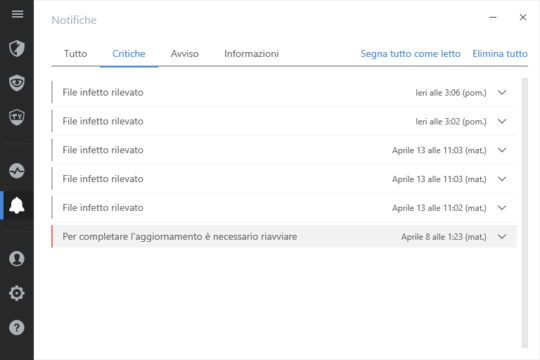540x360 pixels.
Task: Open the activity pulse monitor icon
Action: (x=17, y=171)
